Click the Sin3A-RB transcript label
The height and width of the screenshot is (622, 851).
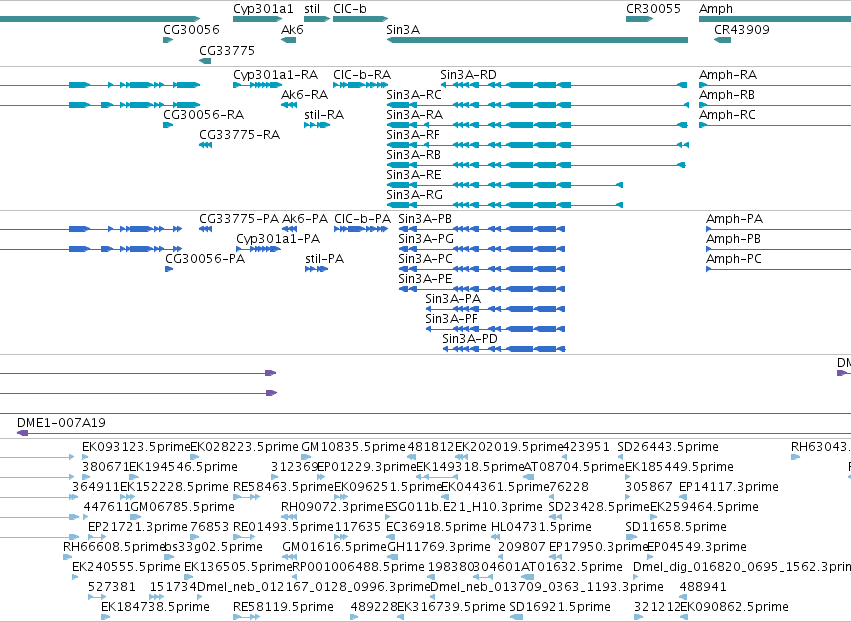tap(414, 155)
